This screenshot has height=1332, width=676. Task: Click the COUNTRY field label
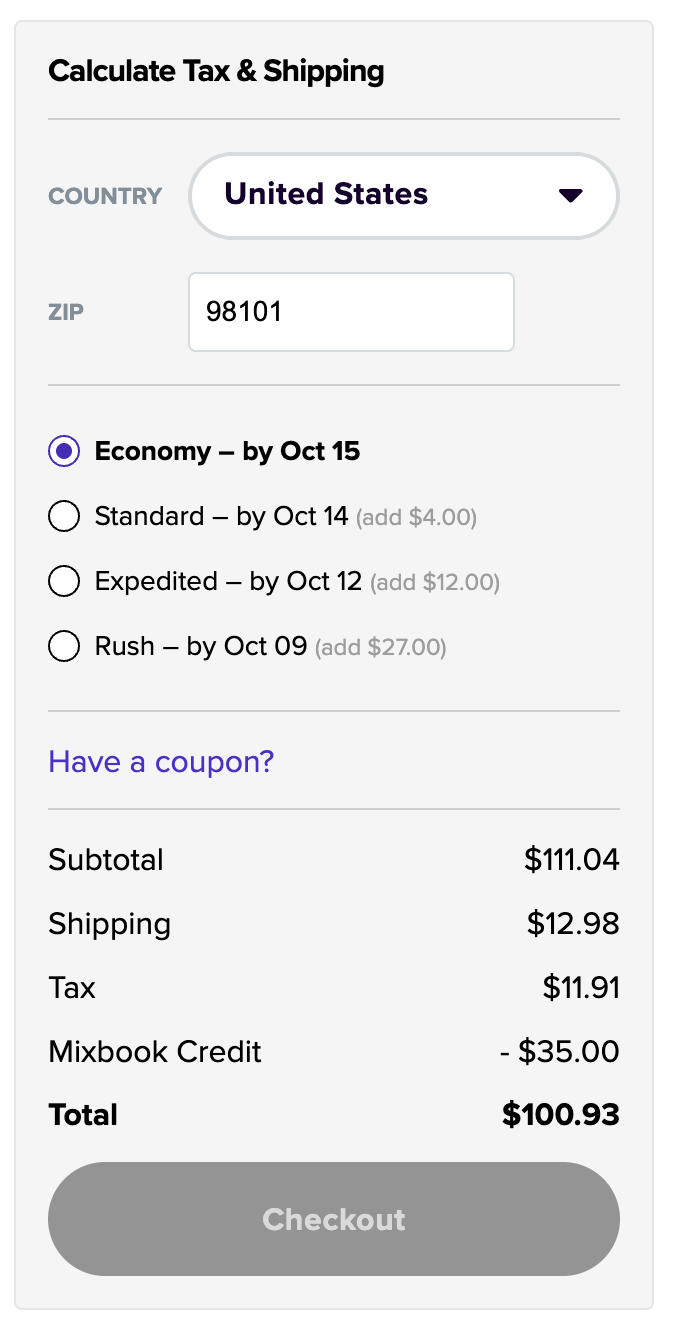[105, 196]
